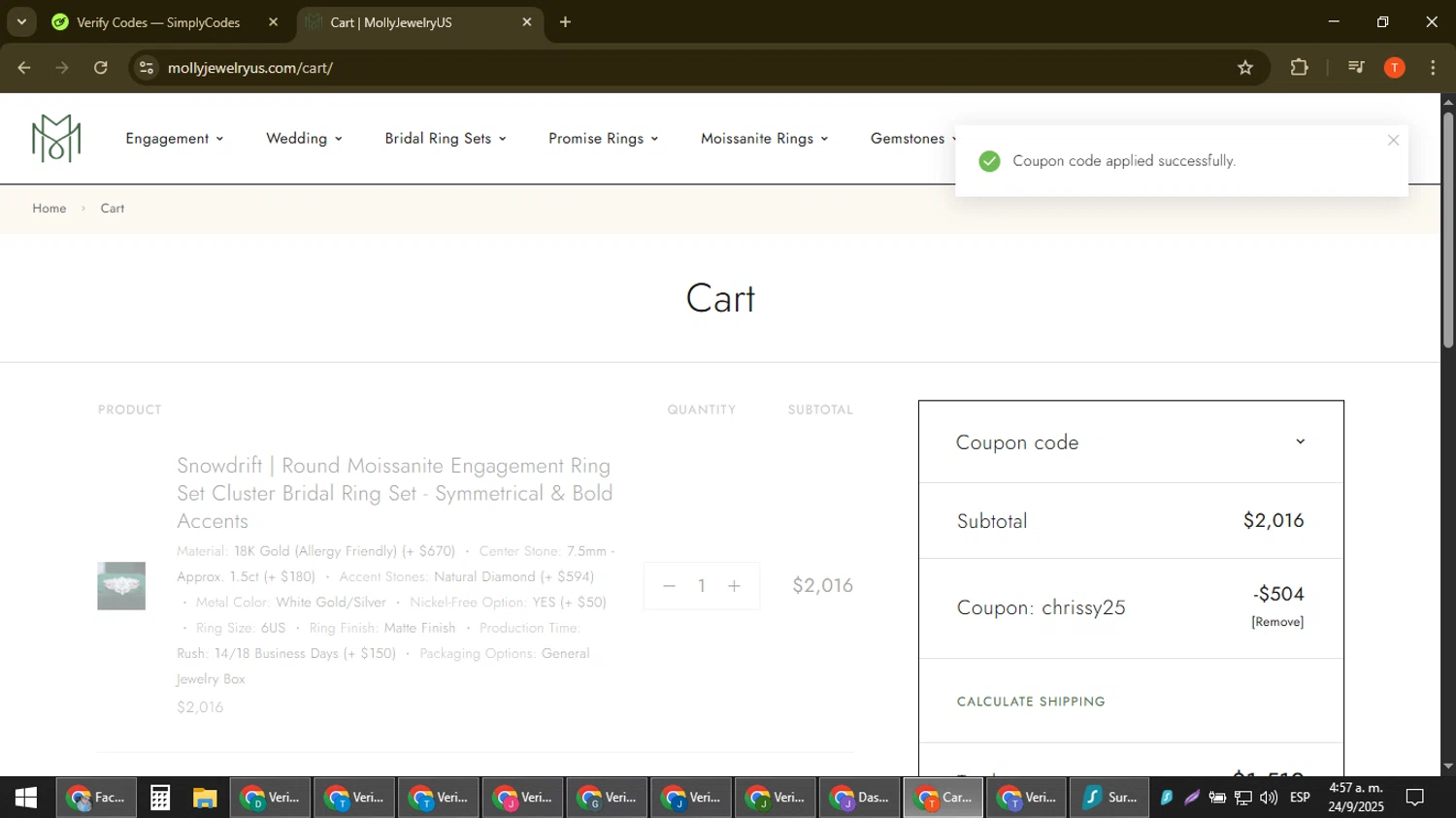
Task: Open the Windows Start menu
Action: point(26,798)
